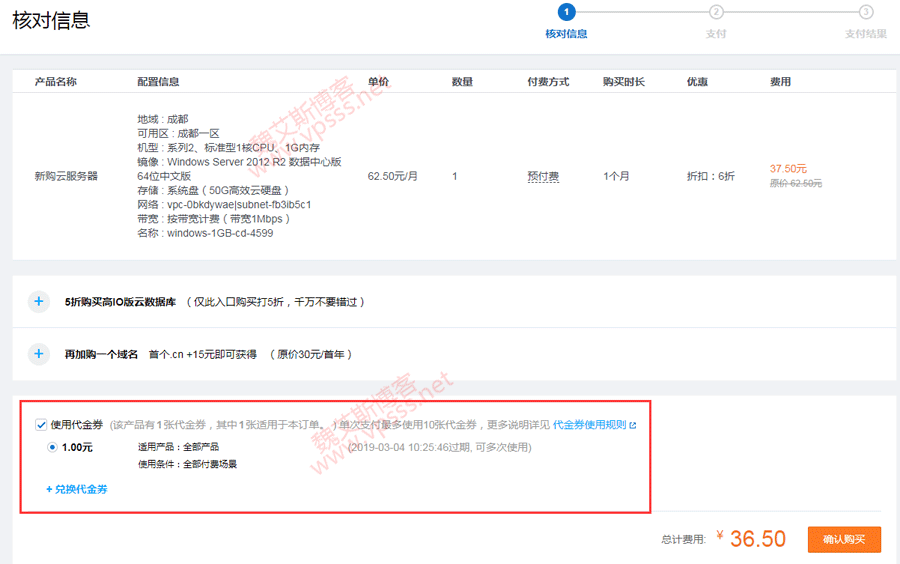This screenshot has width=900, height=564.
Task: Select the 1.00元 voucher radio button
Action: click(x=52, y=448)
